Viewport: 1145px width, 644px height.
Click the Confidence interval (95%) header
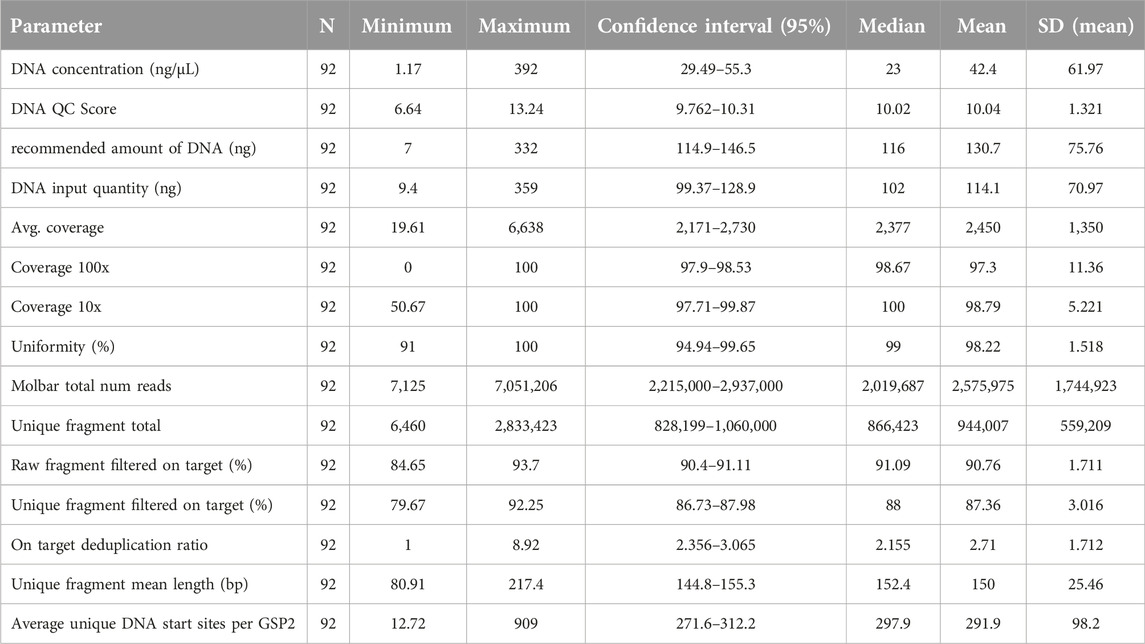tap(713, 26)
